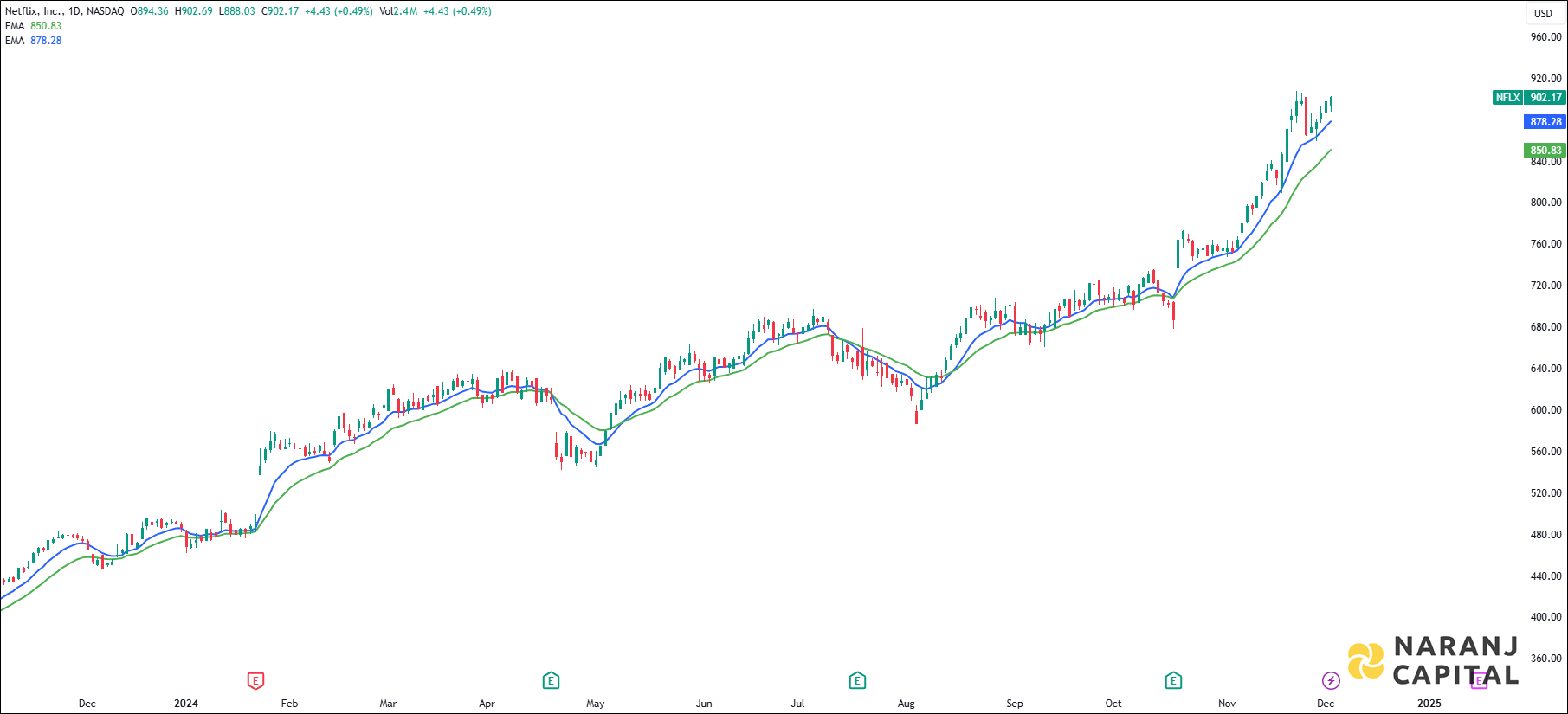Screen dimensions: 1568x714
Task: Click the 960.00 price scale label
Action: 1545,37
